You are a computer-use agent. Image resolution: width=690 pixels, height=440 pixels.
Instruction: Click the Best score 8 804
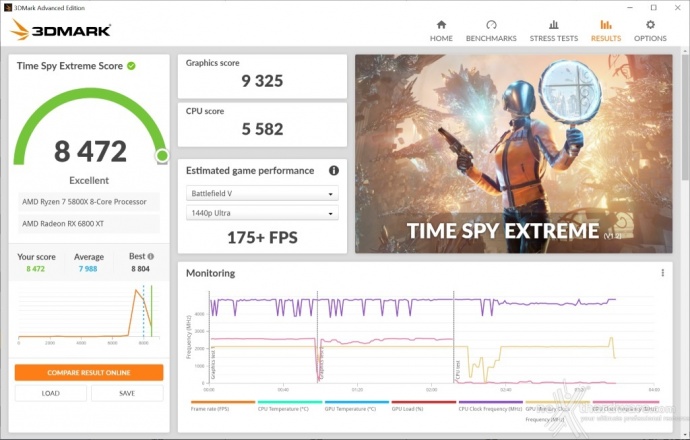pos(140,269)
